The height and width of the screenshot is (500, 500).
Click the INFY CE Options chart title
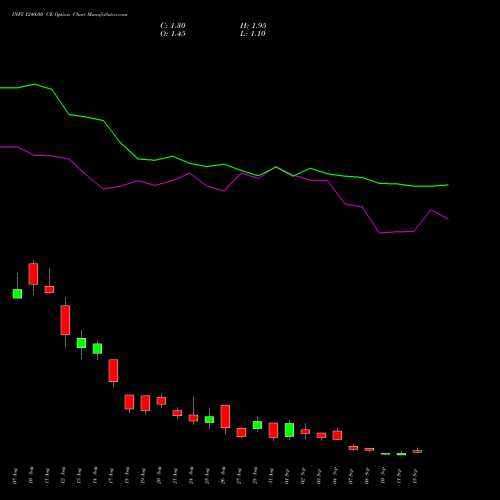pos(69,14)
